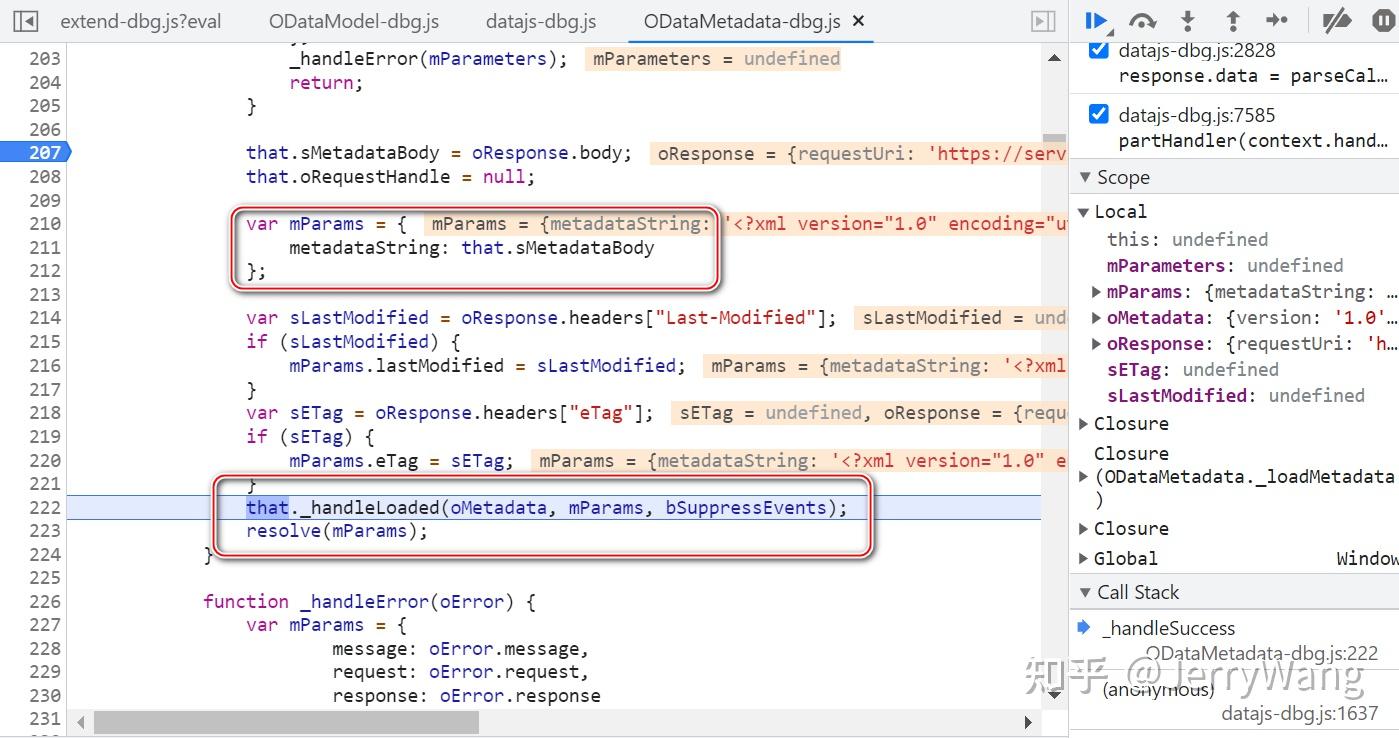1399x738 pixels.
Task: Click sLastModified: undefined in Local scope
Action: pyautogui.click(x=1235, y=396)
